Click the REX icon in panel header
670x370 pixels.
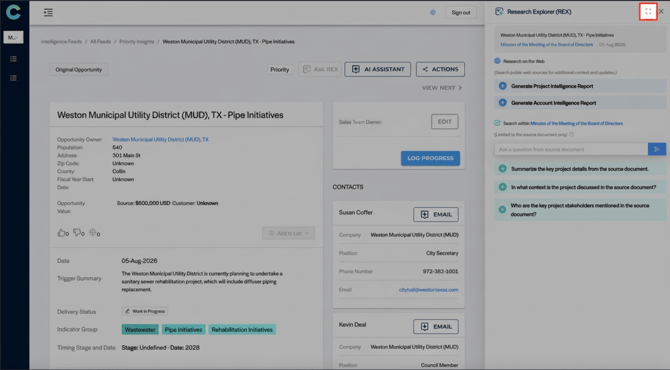pyautogui.click(x=499, y=12)
